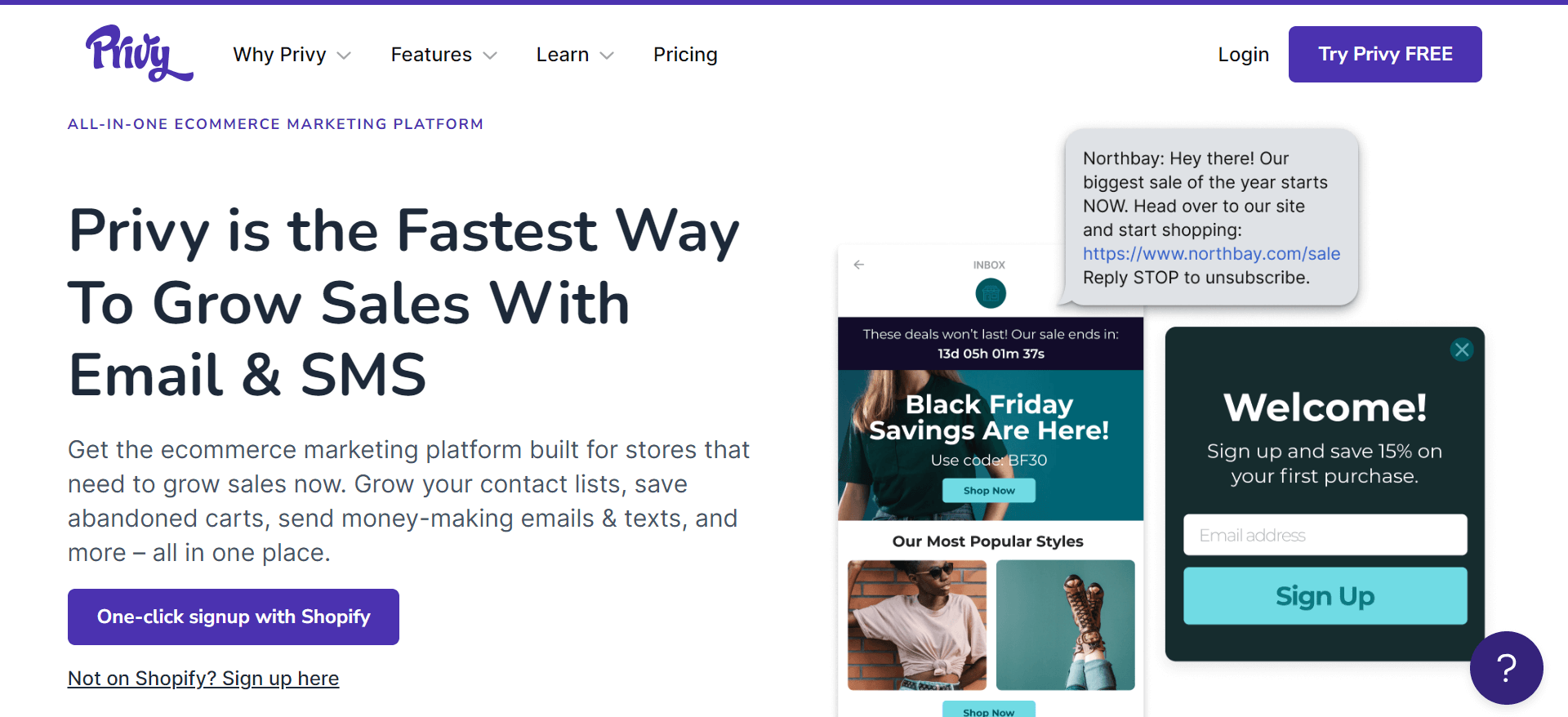The height and width of the screenshot is (717, 1568).
Task: Click the back arrow in the inbox preview
Action: pos(858,265)
